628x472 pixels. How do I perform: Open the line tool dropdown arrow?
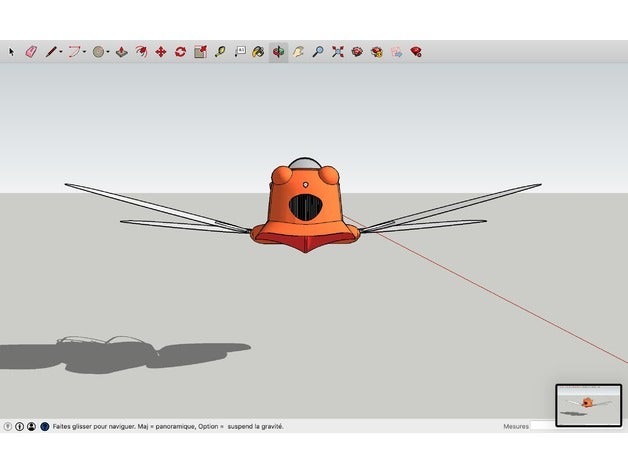pyautogui.click(x=60, y=51)
